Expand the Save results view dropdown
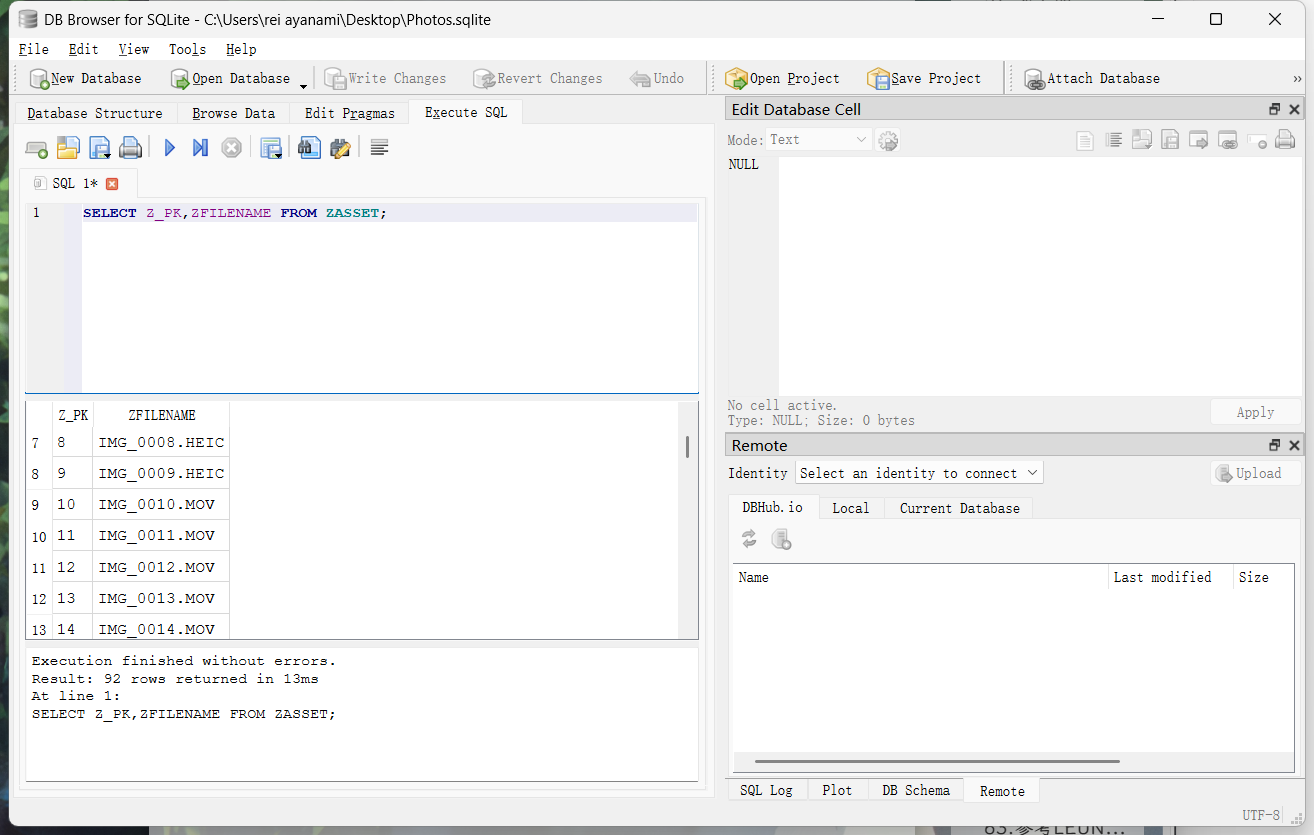Screen dimensions: 1314x835 pos(278,155)
